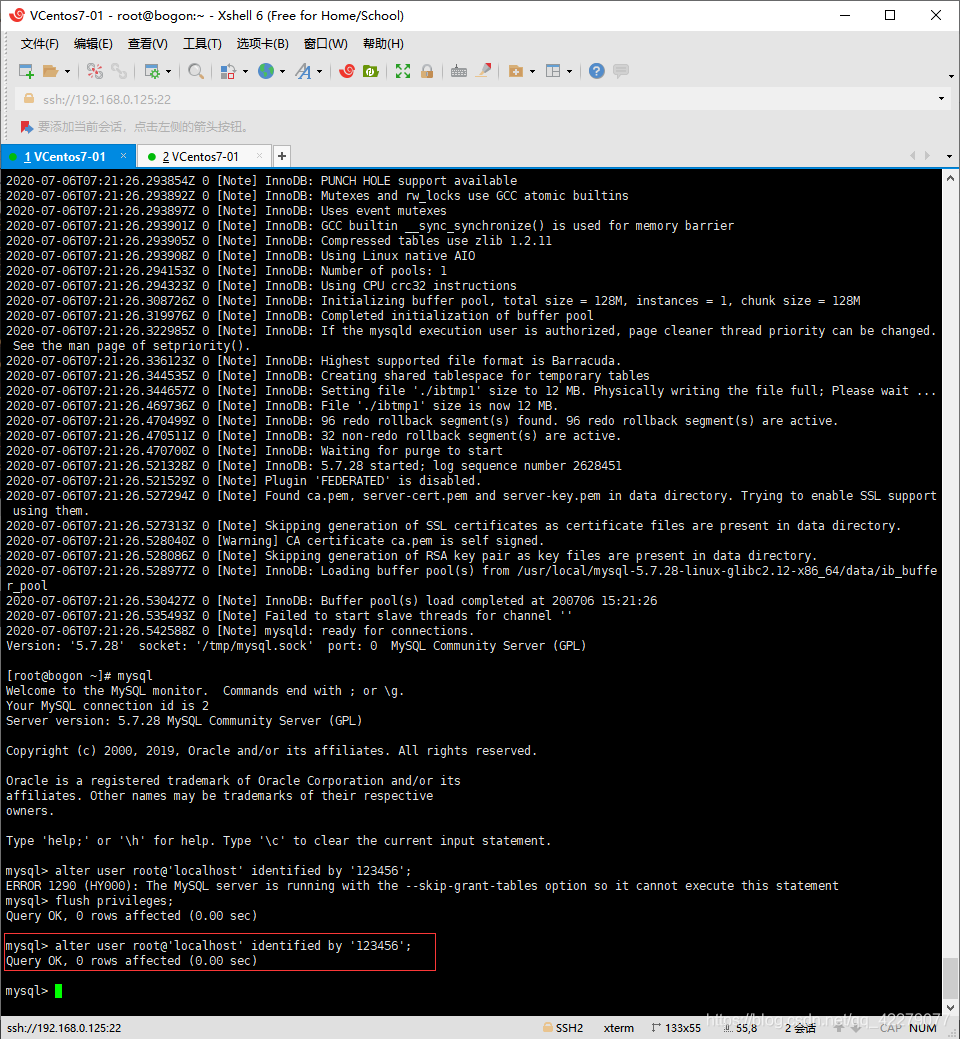Click the xterm status bar entry
This screenshot has width=960, height=1039.
tap(619, 1028)
